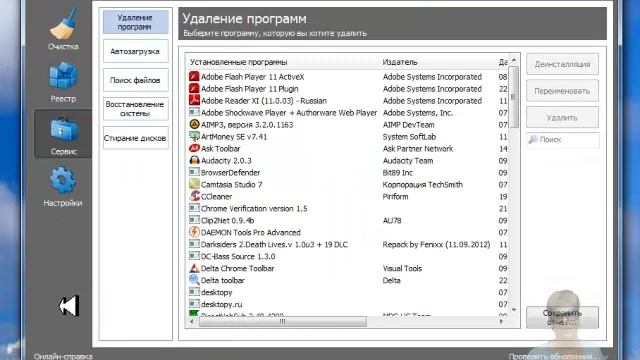Open the Автозагрузка tab
Screen dimensions: 640x360
(x=136, y=51)
